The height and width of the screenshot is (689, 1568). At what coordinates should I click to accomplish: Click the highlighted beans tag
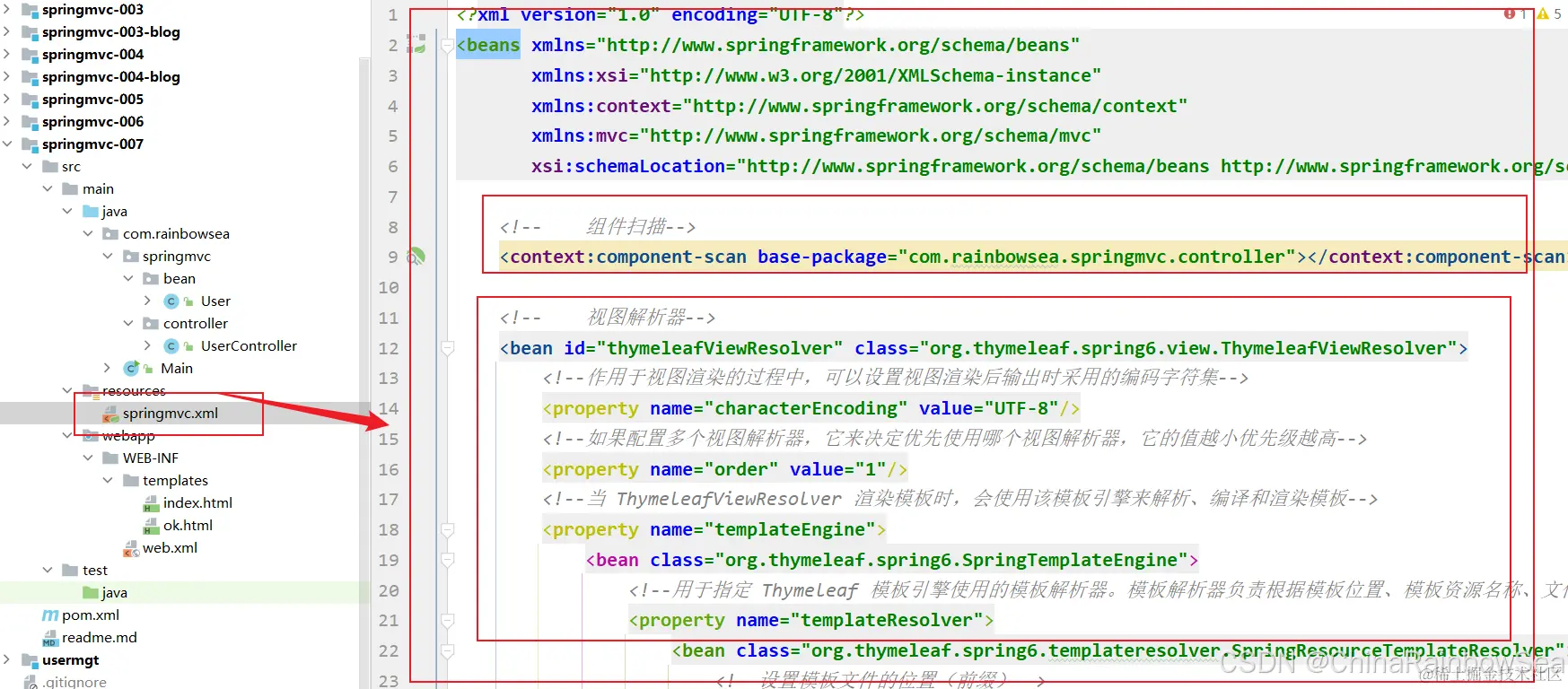(x=488, y=45)
